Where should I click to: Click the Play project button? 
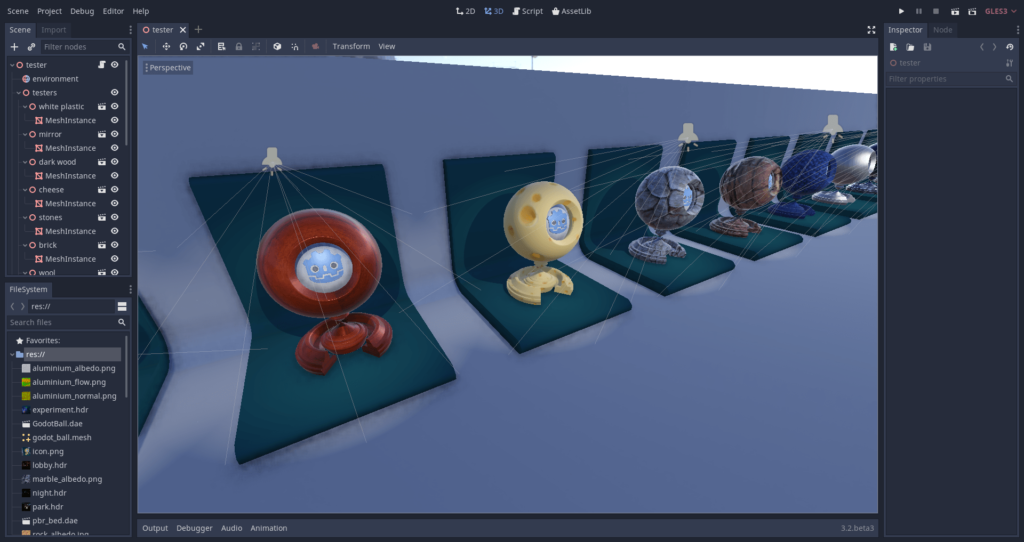tap(901, 11)
